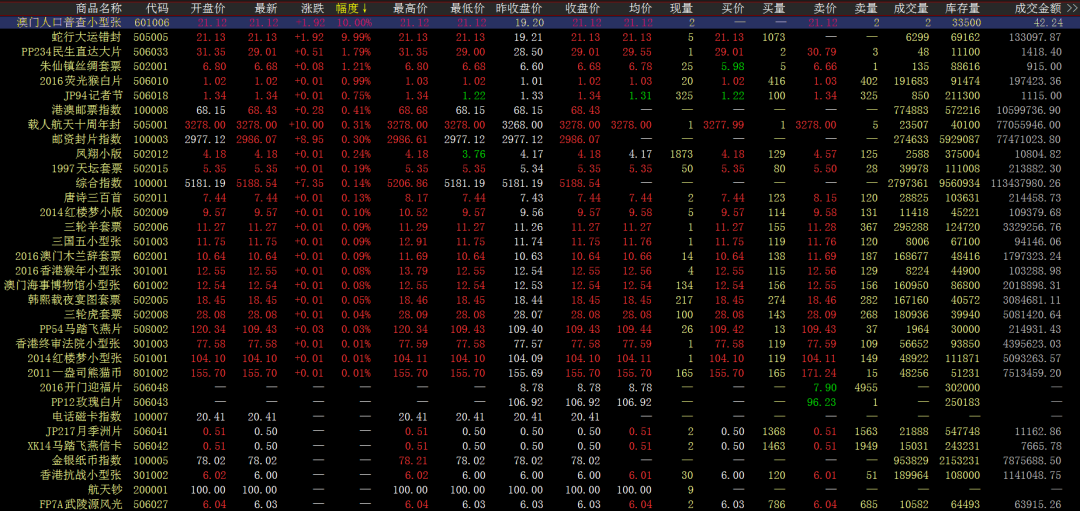Viewport: 1080px width, 511px height.
Task: Sort by 买价 column header
Action: click(733, 8)
